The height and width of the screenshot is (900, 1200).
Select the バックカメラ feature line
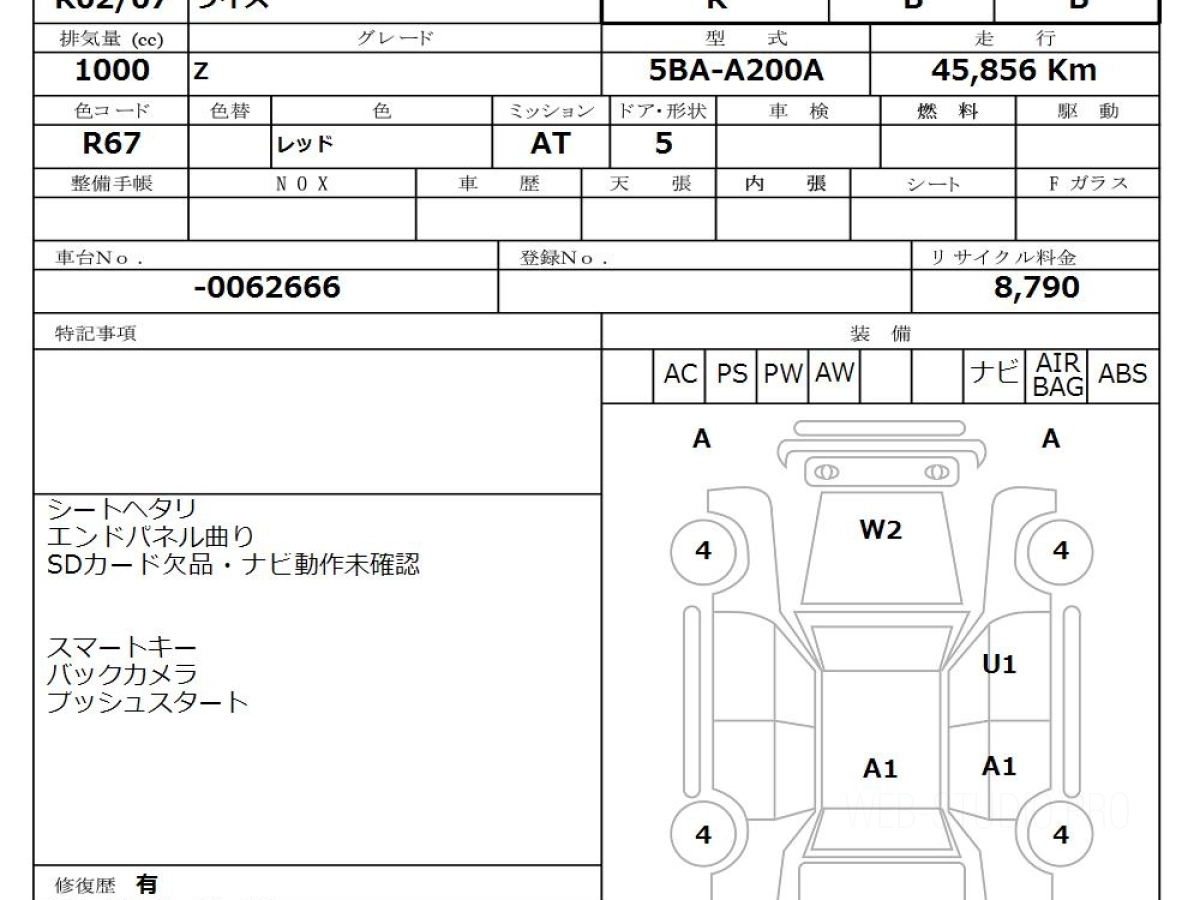tap(121, 675)
